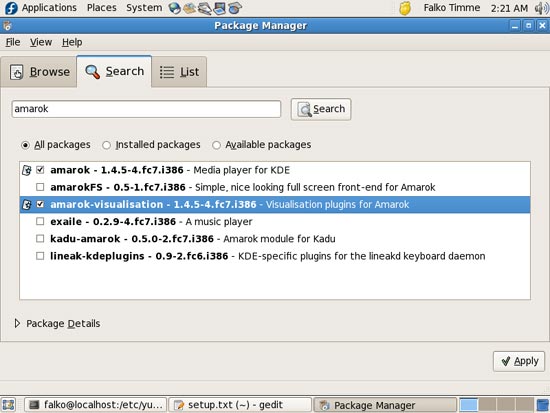The image size is (550, 413).
Task: Switch to the second workspace
Action: coord(487,405)
